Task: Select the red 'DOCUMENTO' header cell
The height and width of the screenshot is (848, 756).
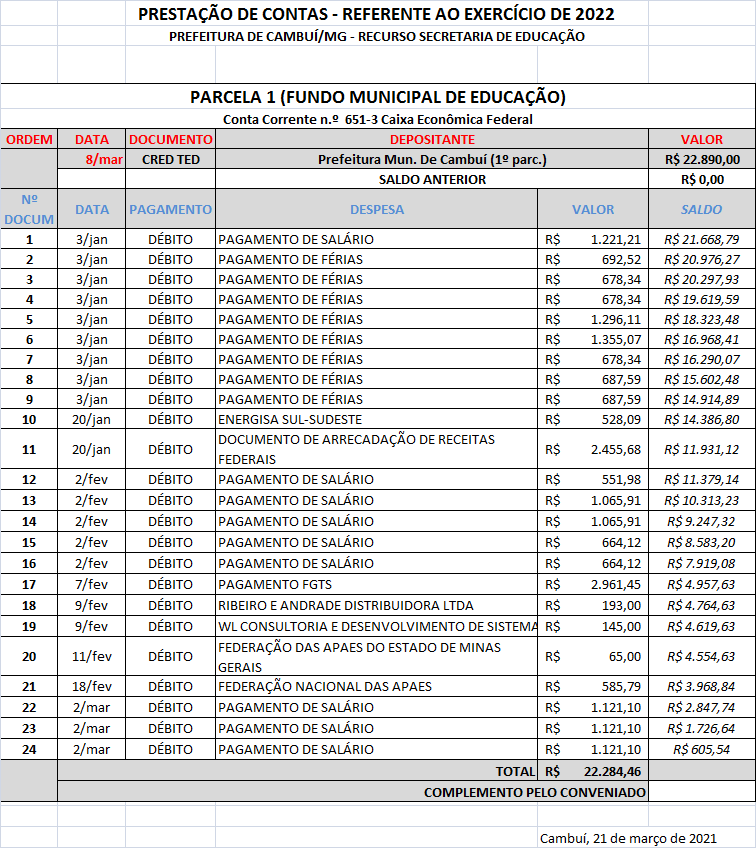Action: click(170, 140)
